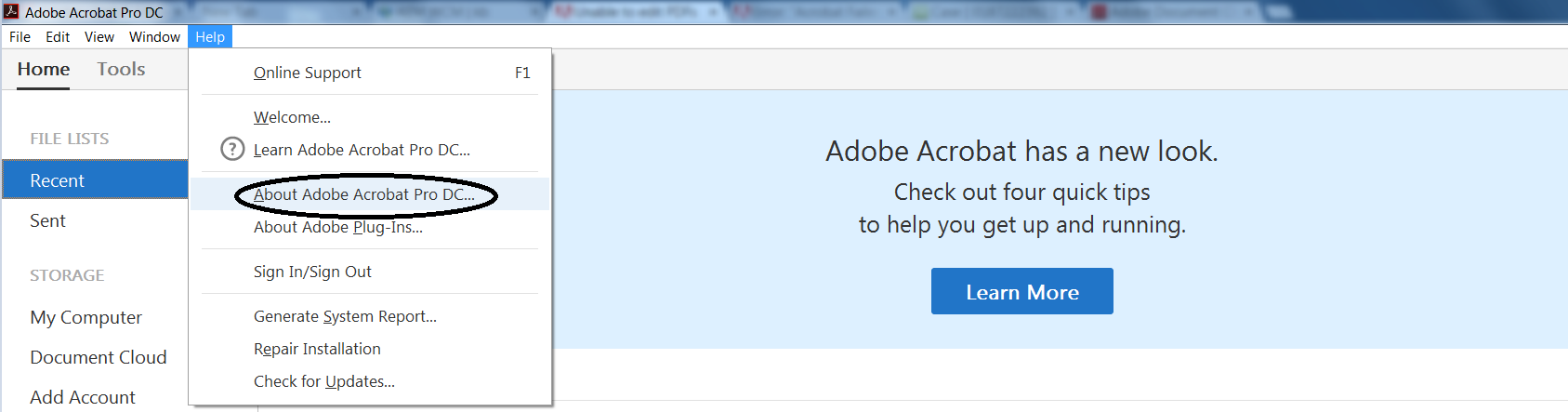Click the Adobe Acrobat title bar icon

(x=11, y=12)
